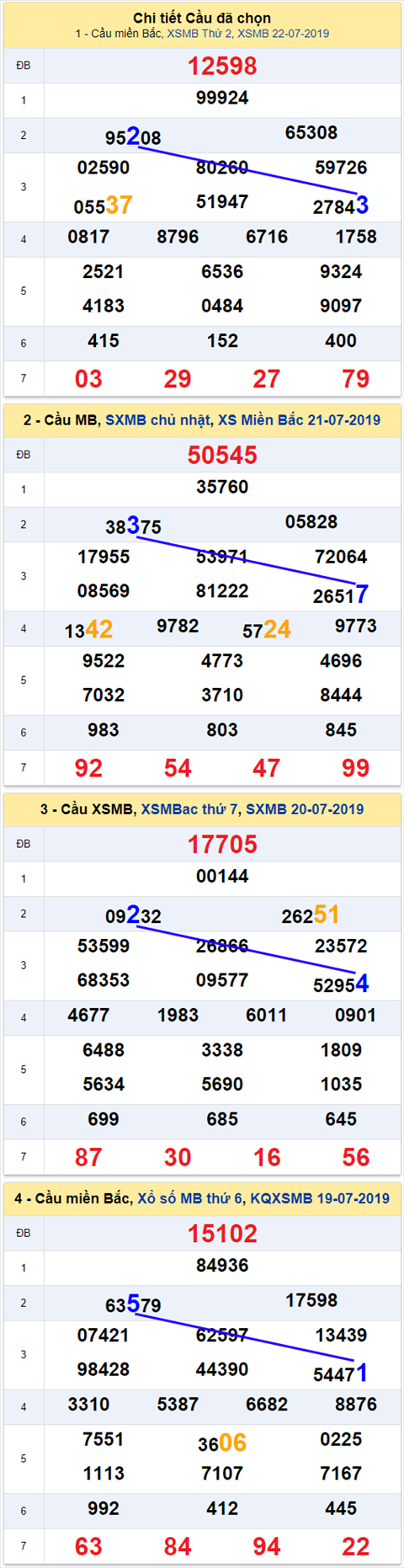Click first prize number 84936
Viewport: 404px width, 1568px height.
pyautogui.click(x=222, y=1265)
